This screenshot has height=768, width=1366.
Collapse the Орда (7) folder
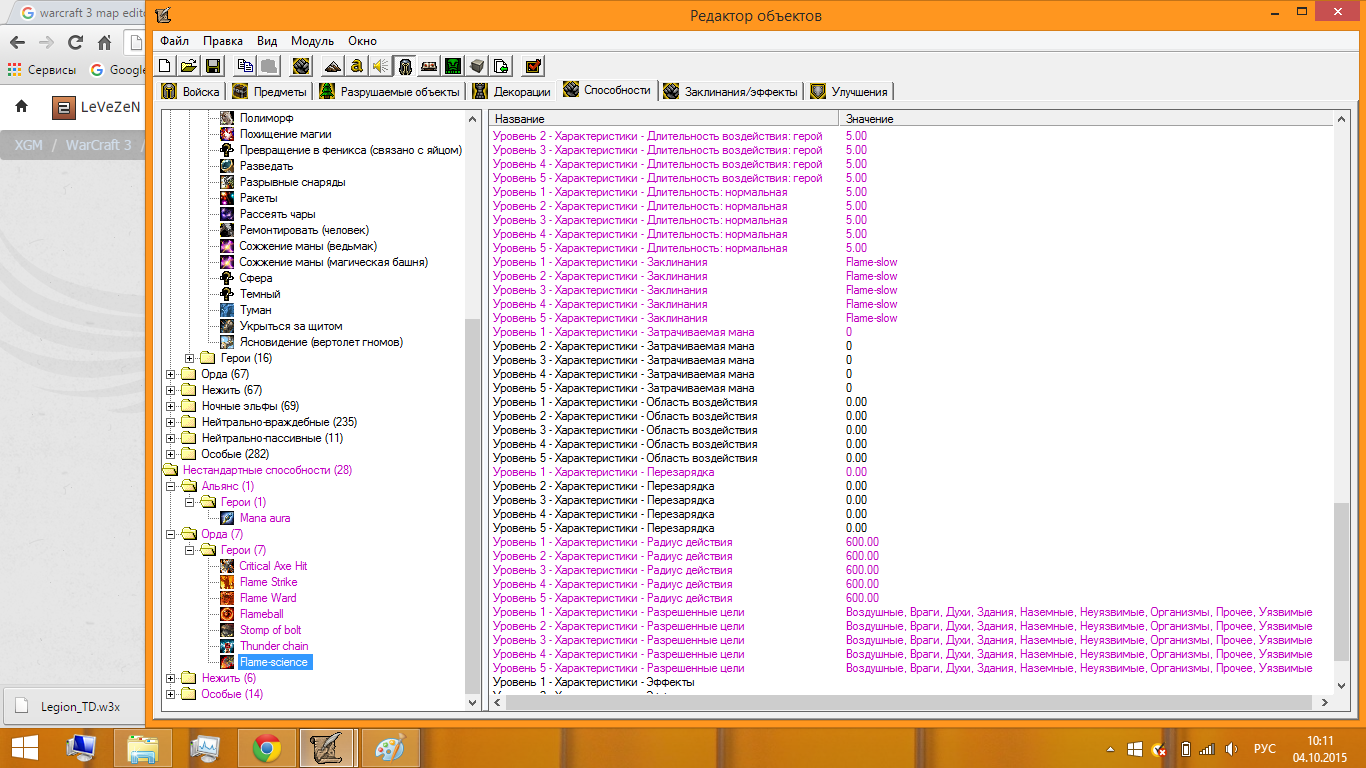pyautogui.click(x=171, y=534)
